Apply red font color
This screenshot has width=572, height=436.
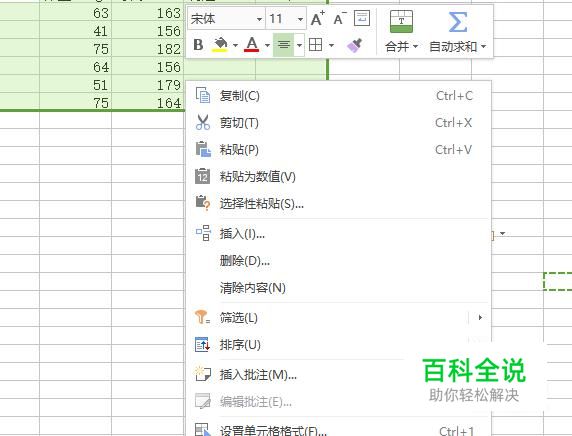(252, 45)
